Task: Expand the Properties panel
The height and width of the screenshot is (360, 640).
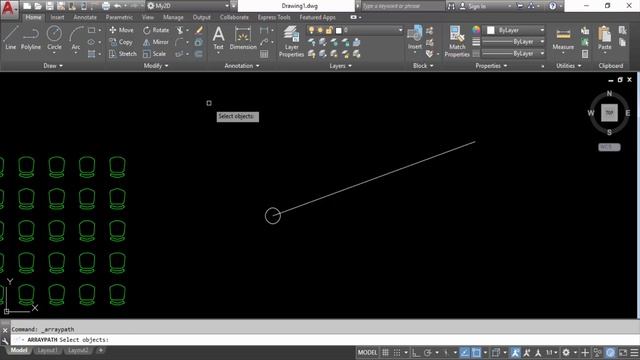Action: pos(491,66)
